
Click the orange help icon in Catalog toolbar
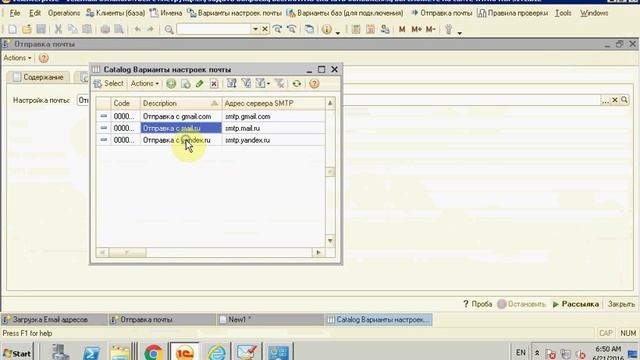tap(314, 84)
